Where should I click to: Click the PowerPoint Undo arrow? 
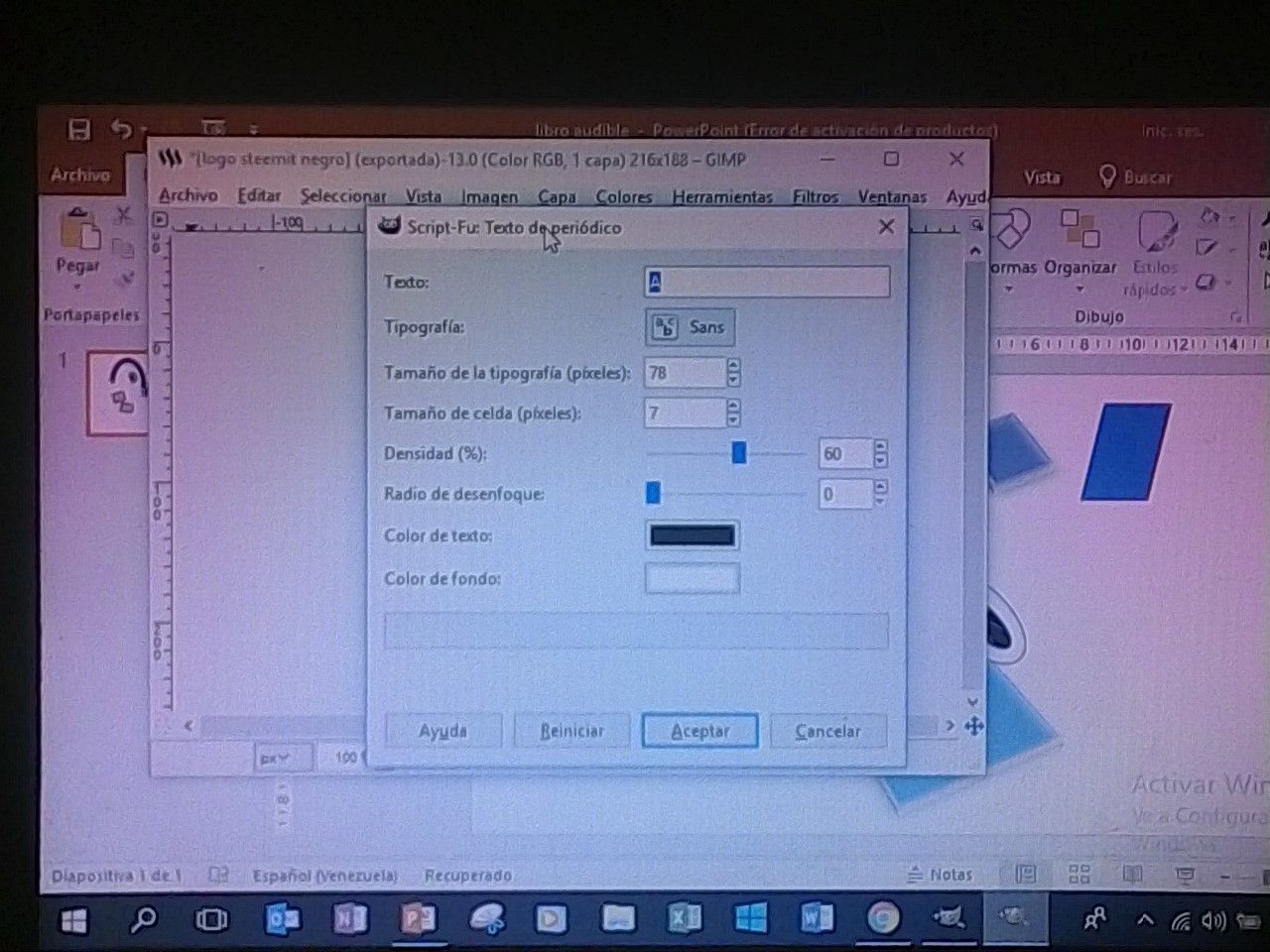coord(121,129)
